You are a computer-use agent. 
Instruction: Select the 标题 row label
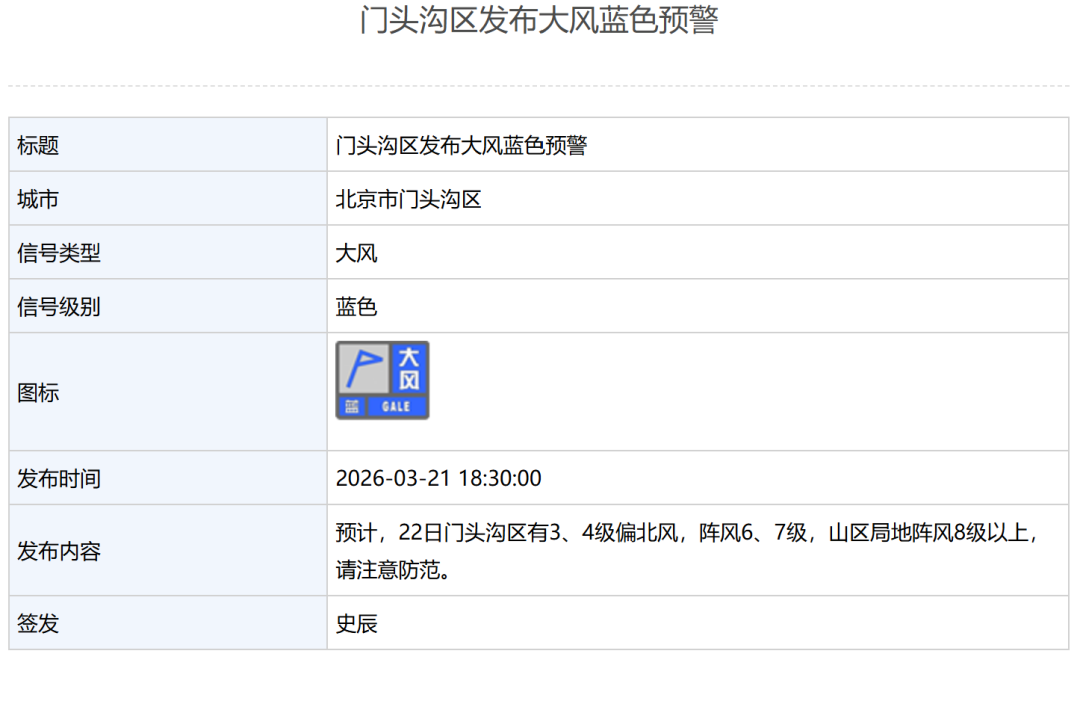[x=38, y=146]
